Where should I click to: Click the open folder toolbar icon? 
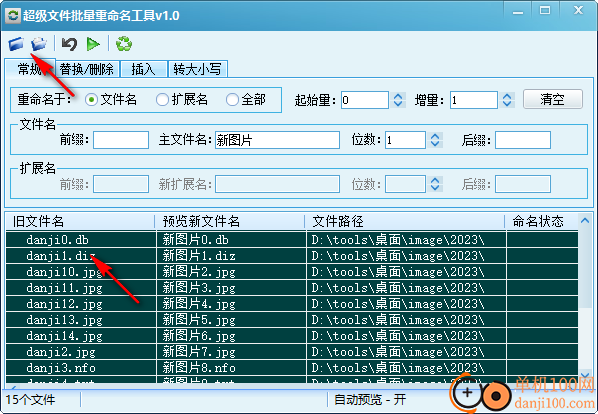39,44
